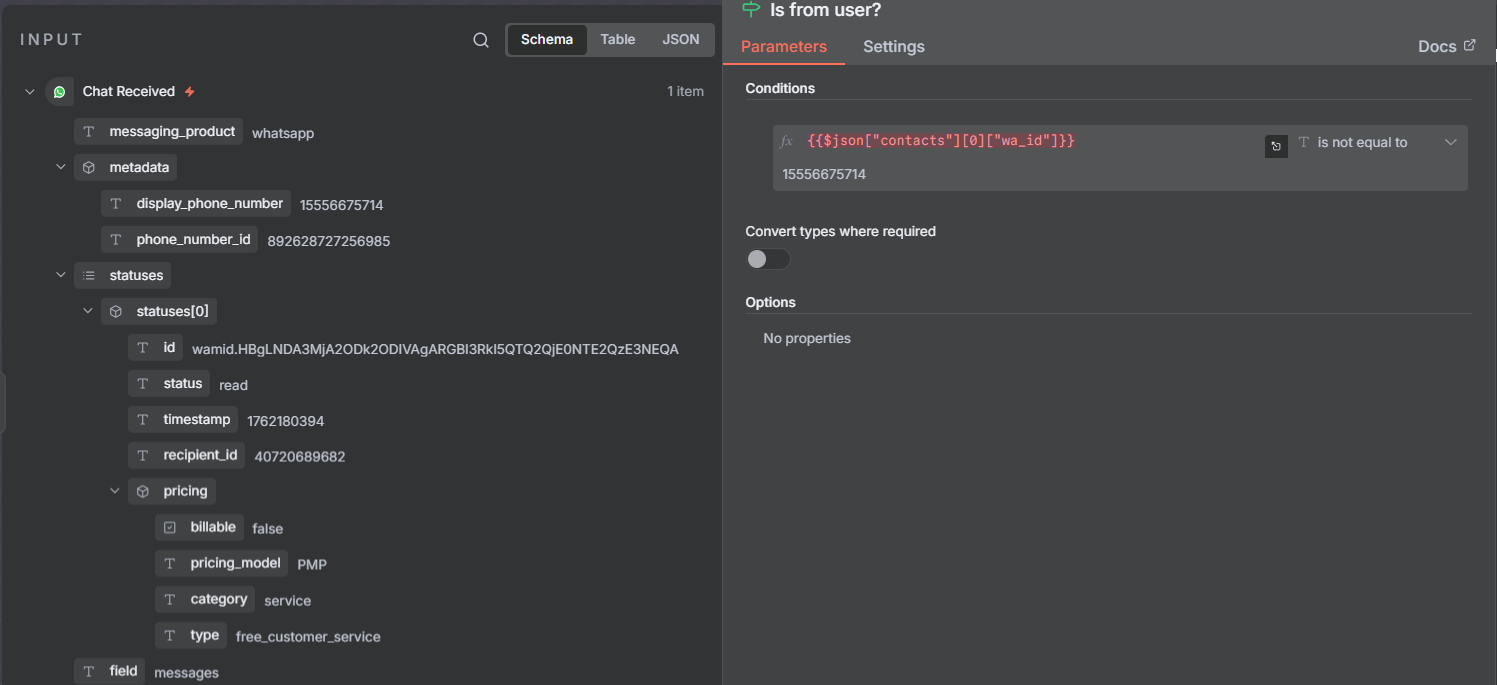
Task: Click the green node icon beside title
Action: [751, 10]
